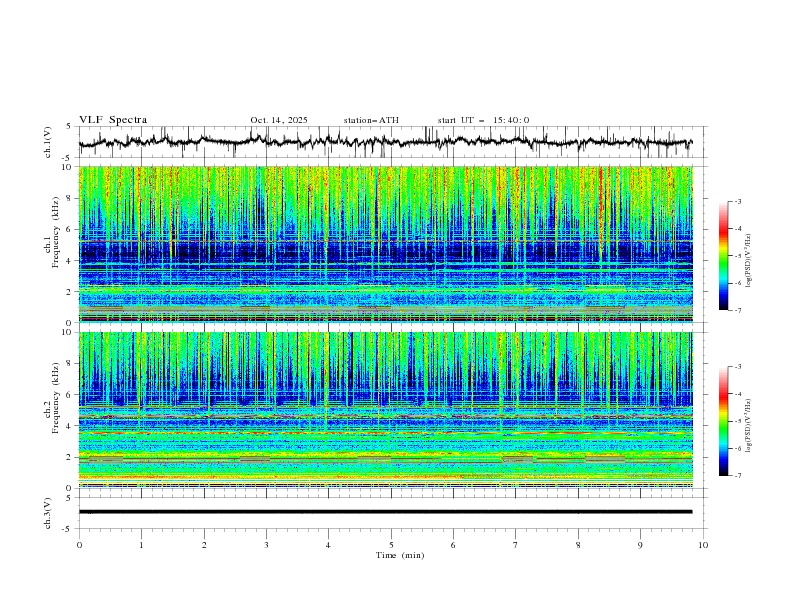Click the 'ch.1(V)' waveform axis label

coord(48,142)
